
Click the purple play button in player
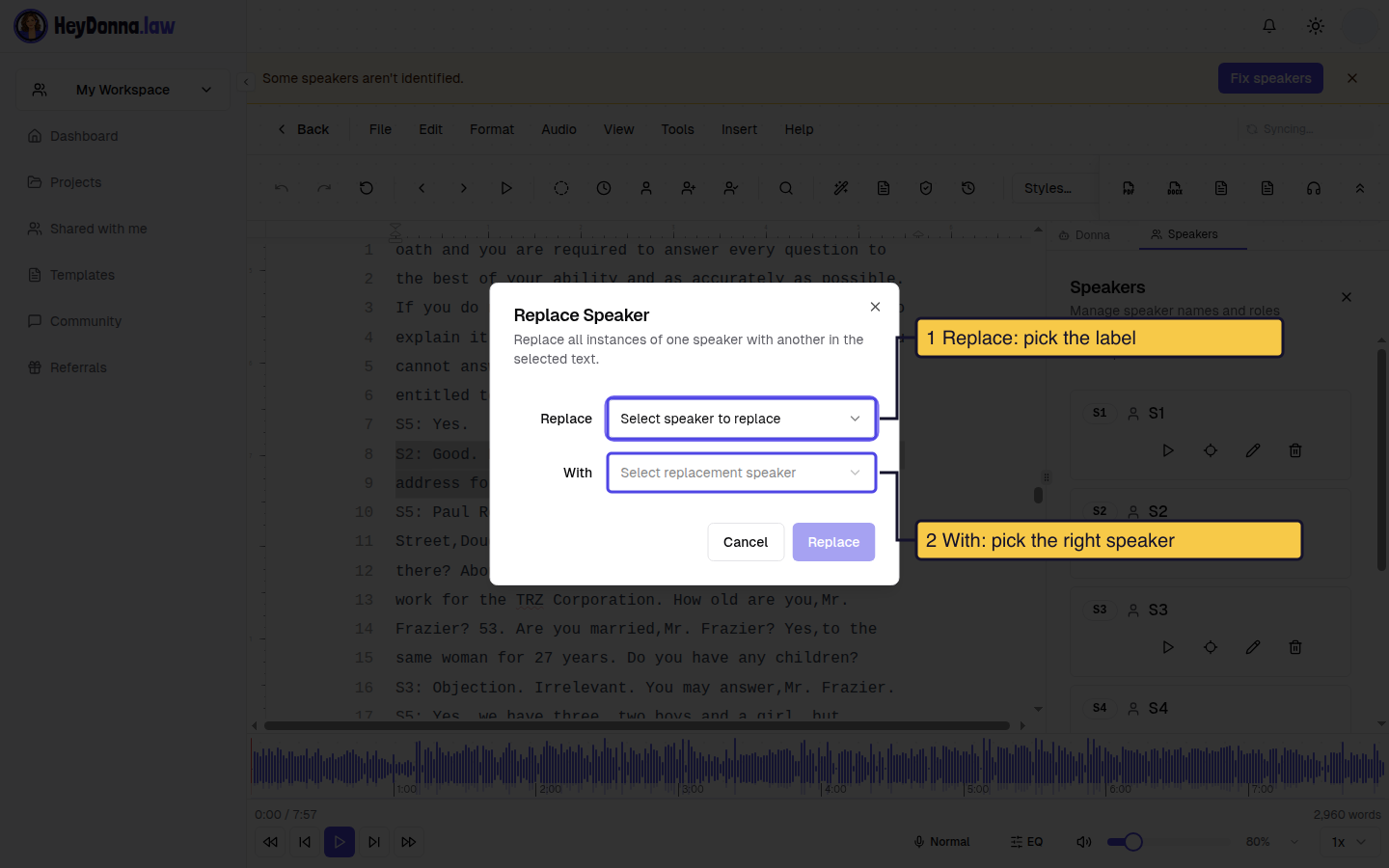pyautogui.click(x=340, y=842)
